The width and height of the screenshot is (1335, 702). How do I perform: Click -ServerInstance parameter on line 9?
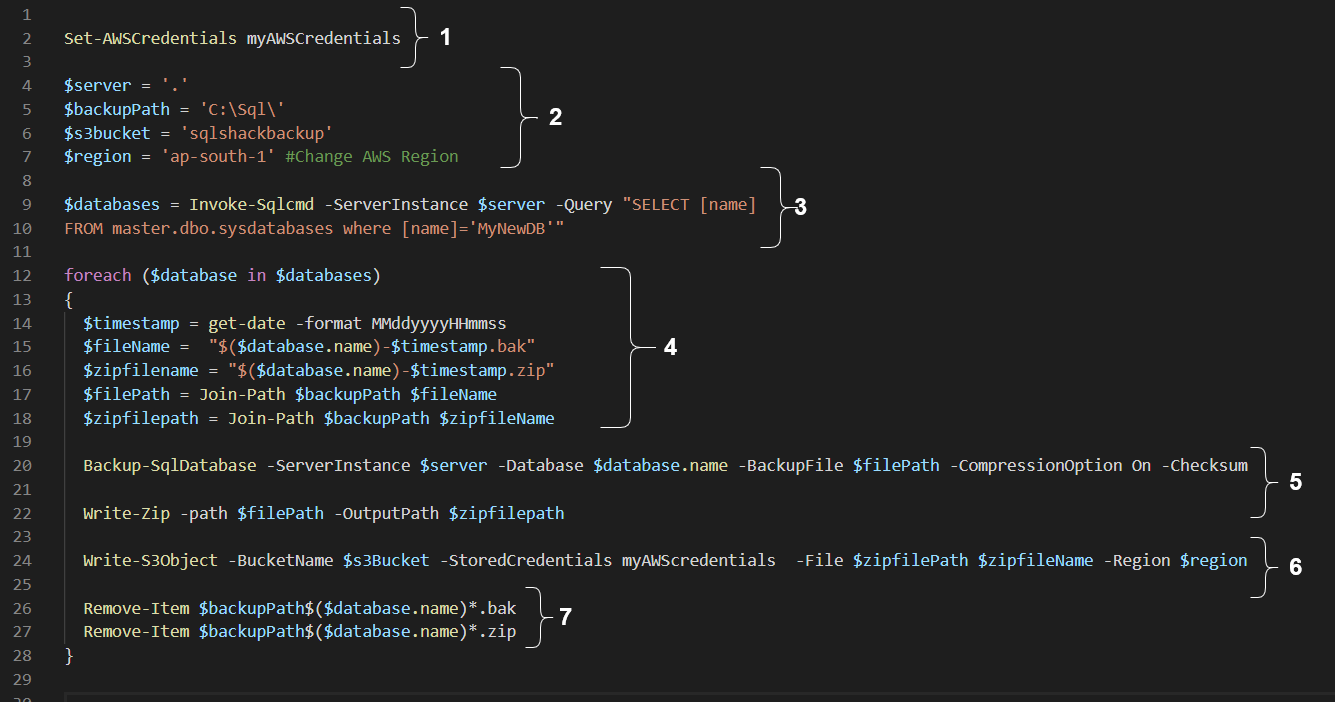(x=396, y=204)
